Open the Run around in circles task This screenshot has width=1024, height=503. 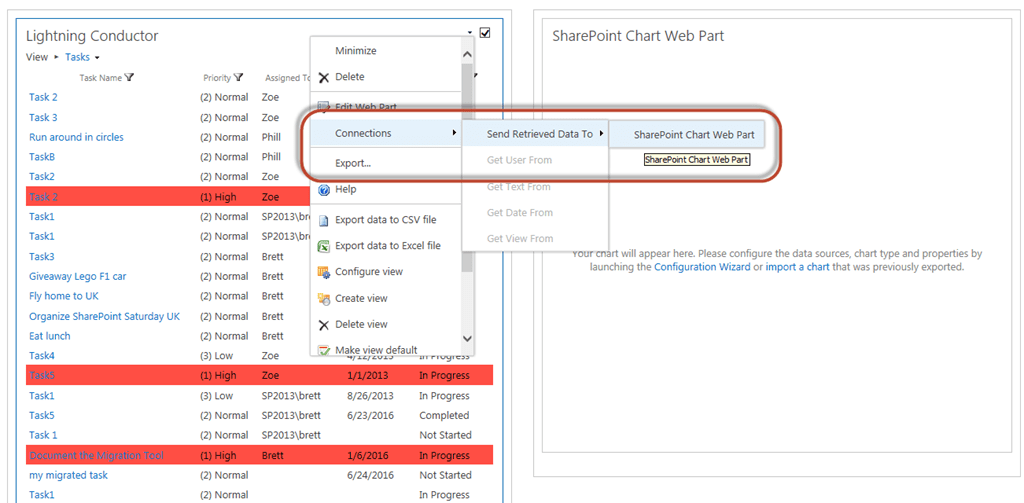pyautogui.click(x=76, y=137)
